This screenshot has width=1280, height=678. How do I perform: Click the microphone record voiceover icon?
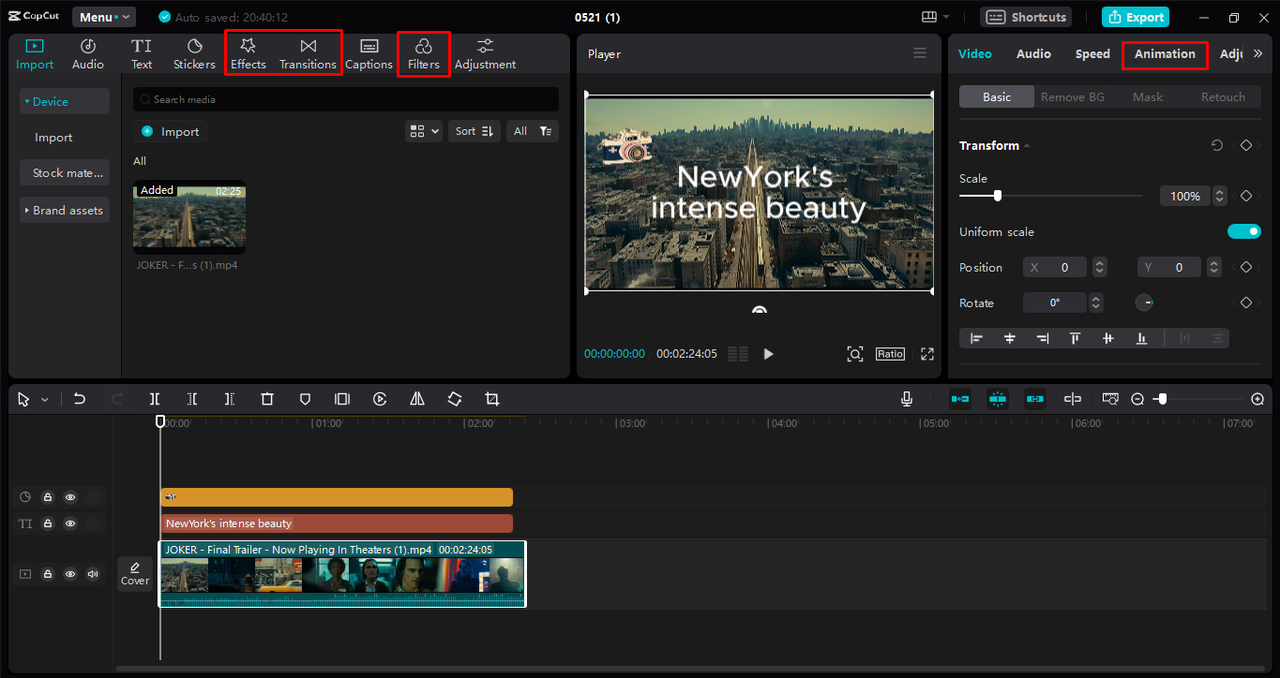click(x=907, y=399)
